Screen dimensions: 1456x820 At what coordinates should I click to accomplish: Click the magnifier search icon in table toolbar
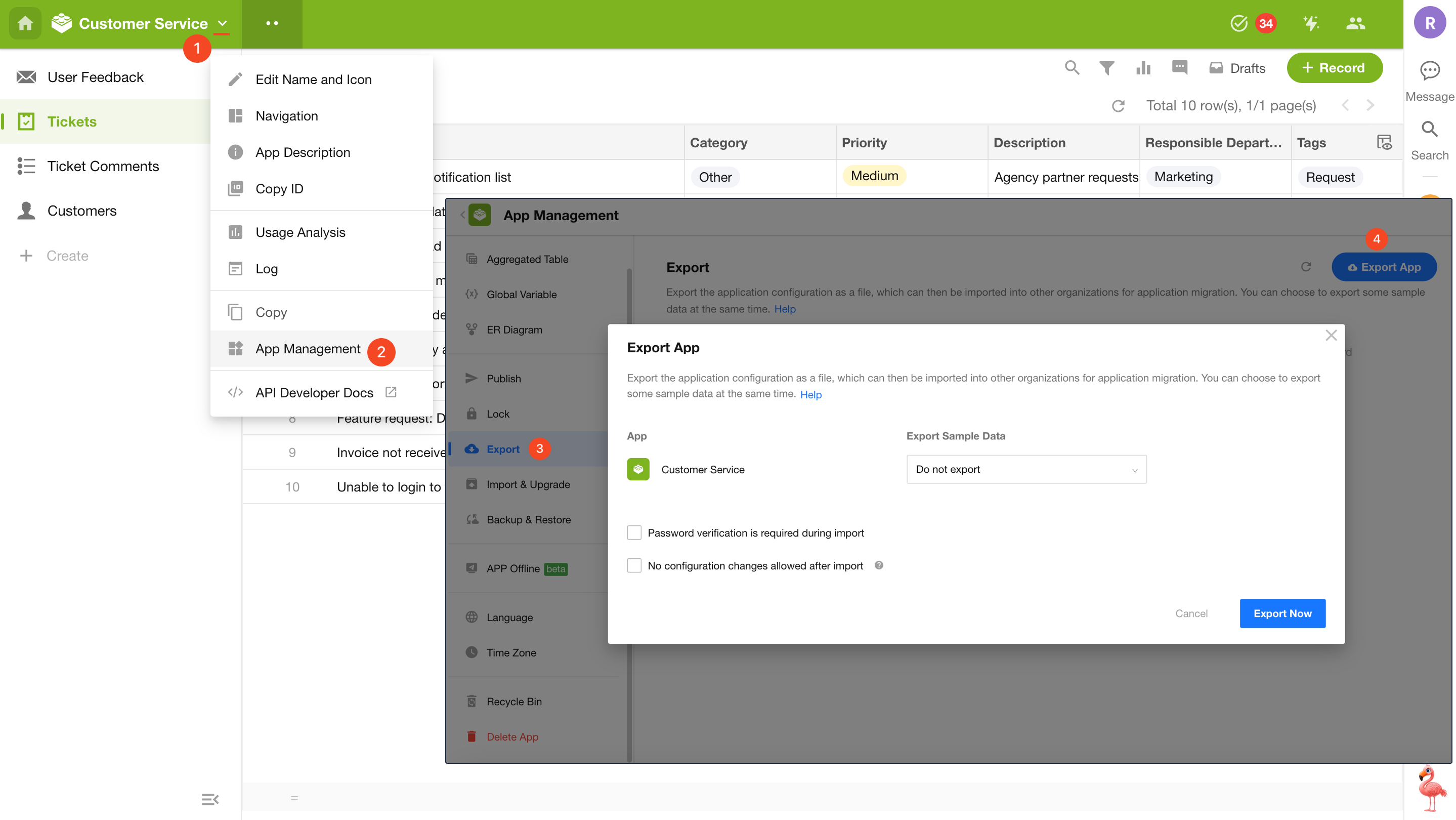(x=1072, y=68)
